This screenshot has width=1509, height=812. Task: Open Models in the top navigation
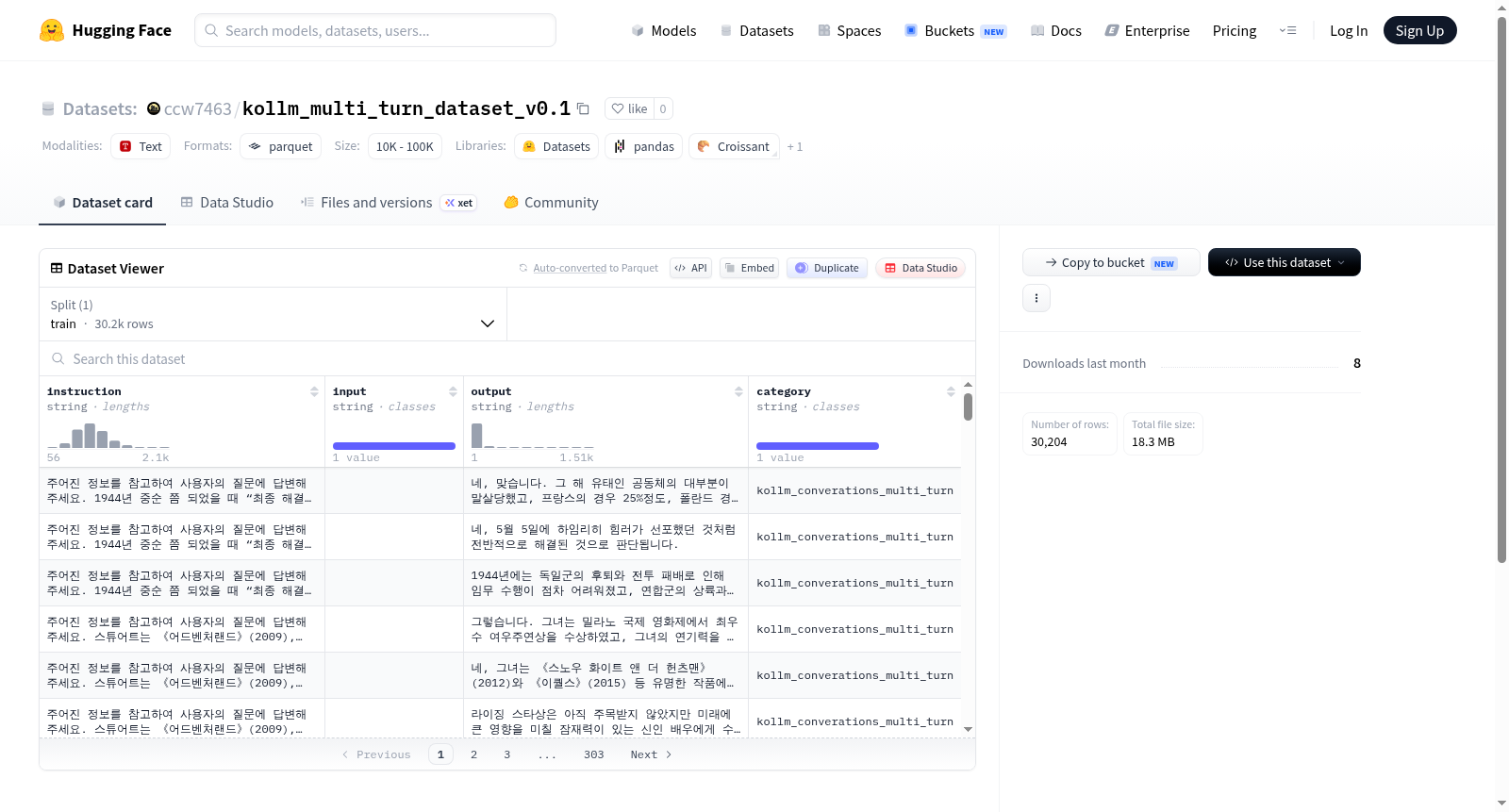pos(663,30)
